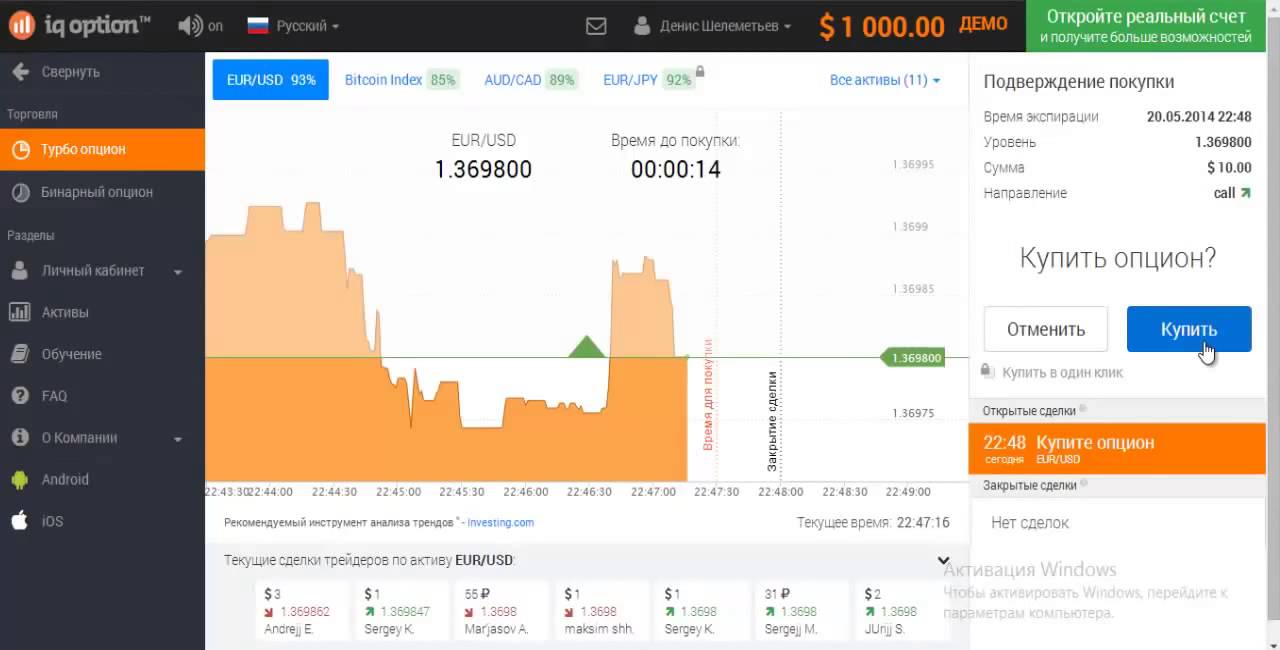Click the Личный кабинет person icon
Viewport: 1280px width, 650px height.
[19, 271]
